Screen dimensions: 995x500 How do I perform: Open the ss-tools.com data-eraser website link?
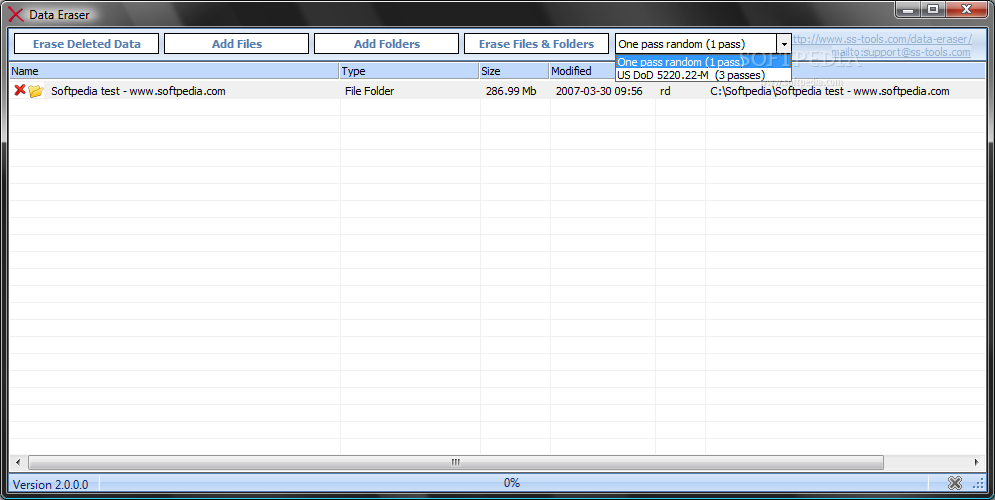coord(882,39)
